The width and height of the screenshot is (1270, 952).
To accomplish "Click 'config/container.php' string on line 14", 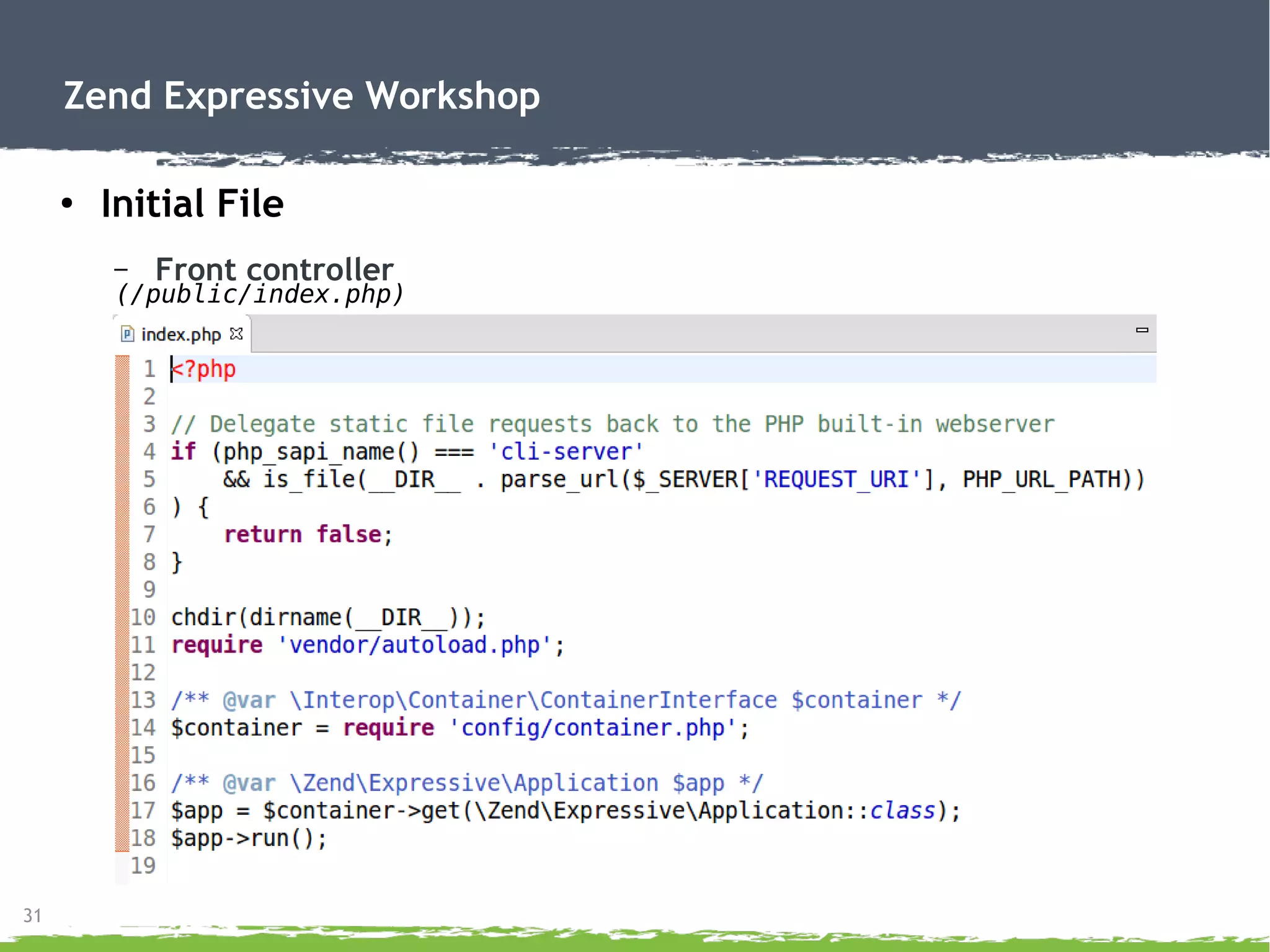I will pyautogui.click(x=593, y=727).
